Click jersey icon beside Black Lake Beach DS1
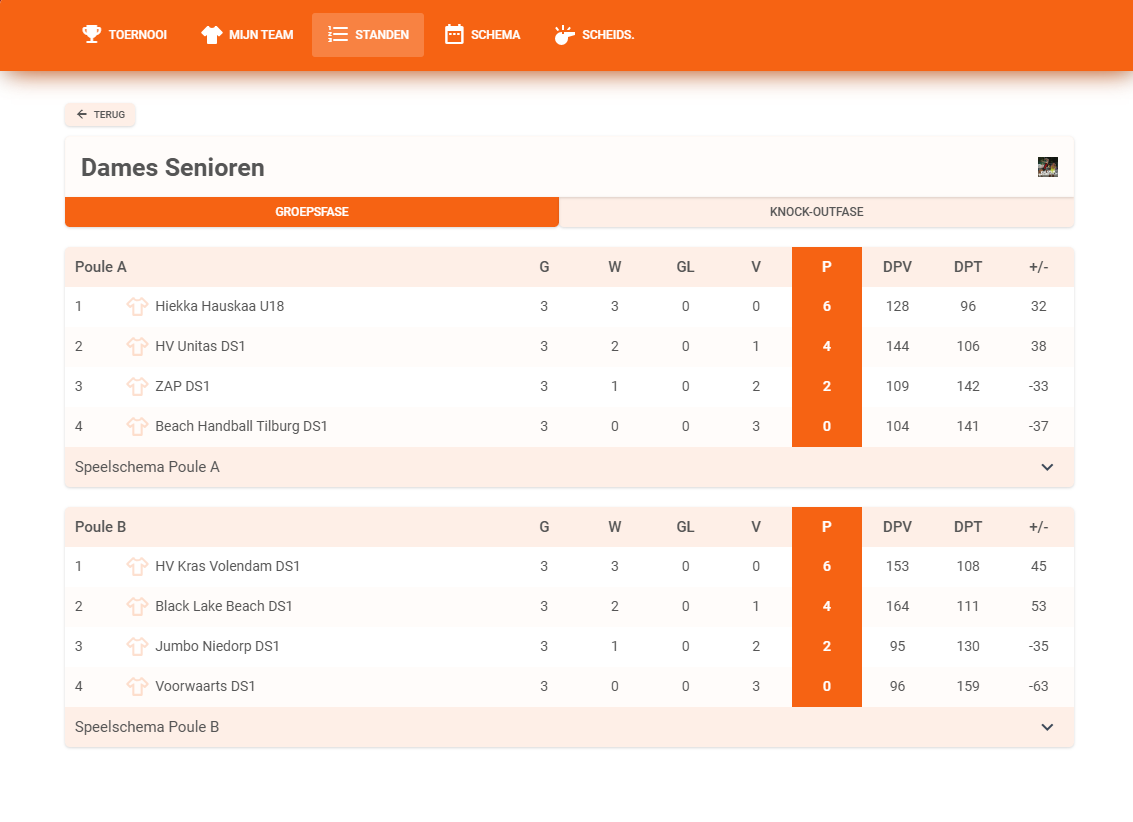Viewport: 1133px width, 822px height. point(137,606)
